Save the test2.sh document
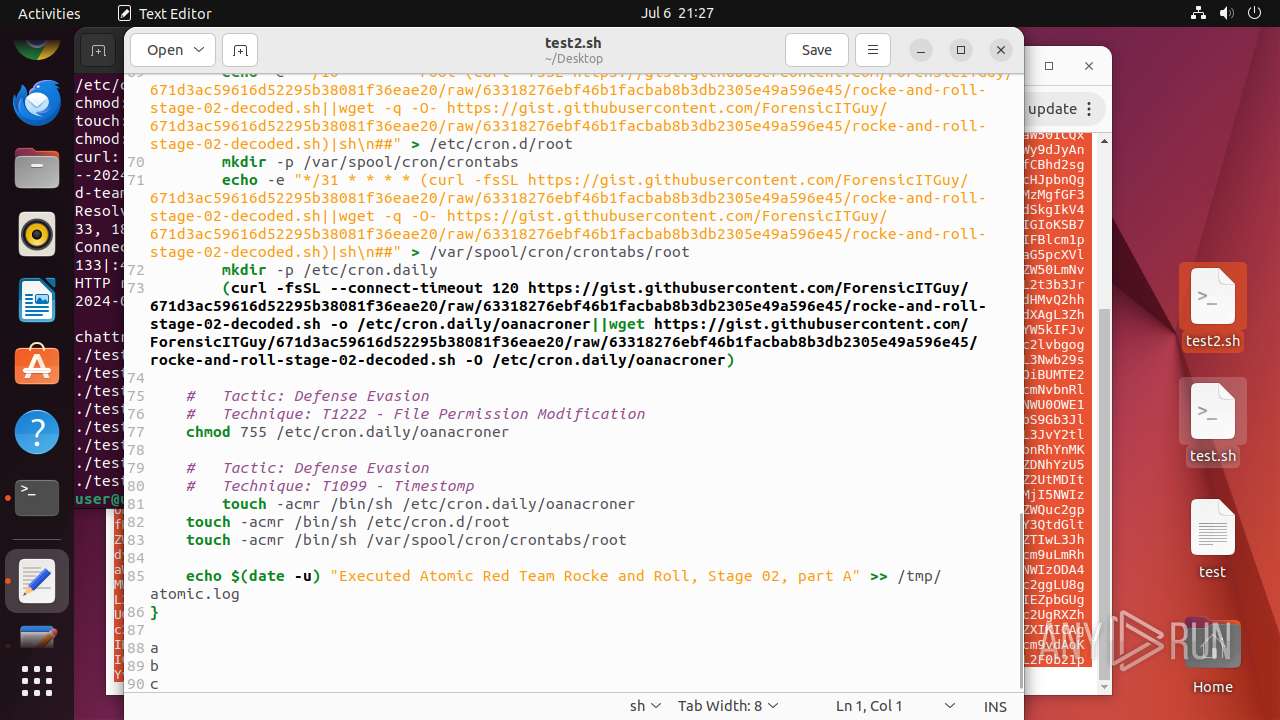The width and height of the screenshot is (1280, 720). [817, 50]
